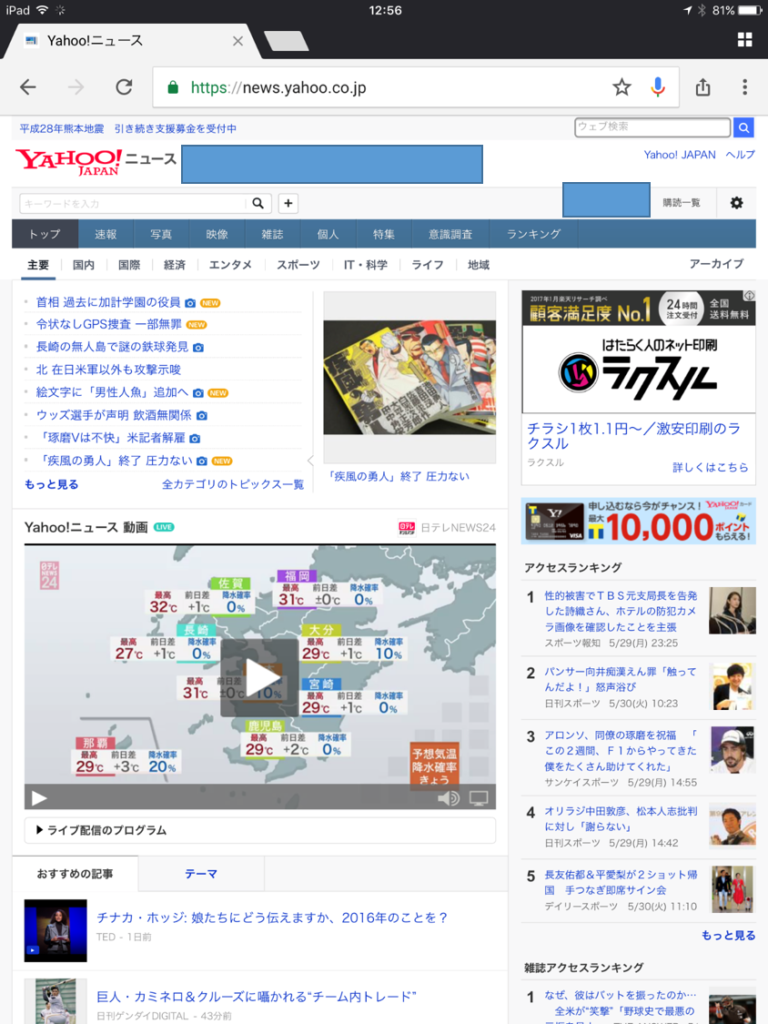Image resolution: width=768 pixels, height=1024 pixels.
Task: Open the チナカ・ホッジ TED article
Action: (x=272, y=918)
